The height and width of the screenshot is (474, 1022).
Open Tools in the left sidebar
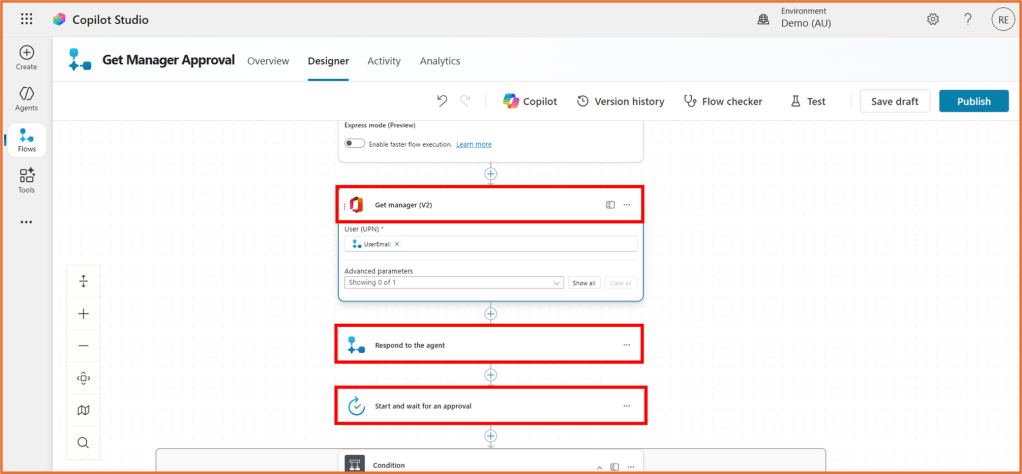pos(27,181)
